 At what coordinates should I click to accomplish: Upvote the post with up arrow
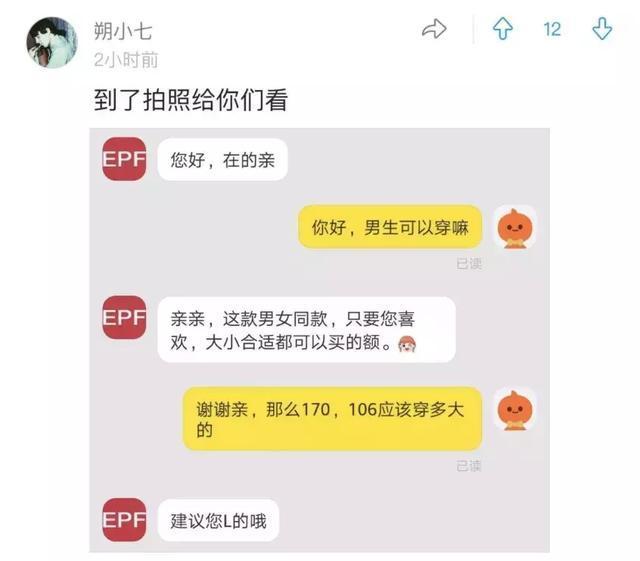click(502, 29)
